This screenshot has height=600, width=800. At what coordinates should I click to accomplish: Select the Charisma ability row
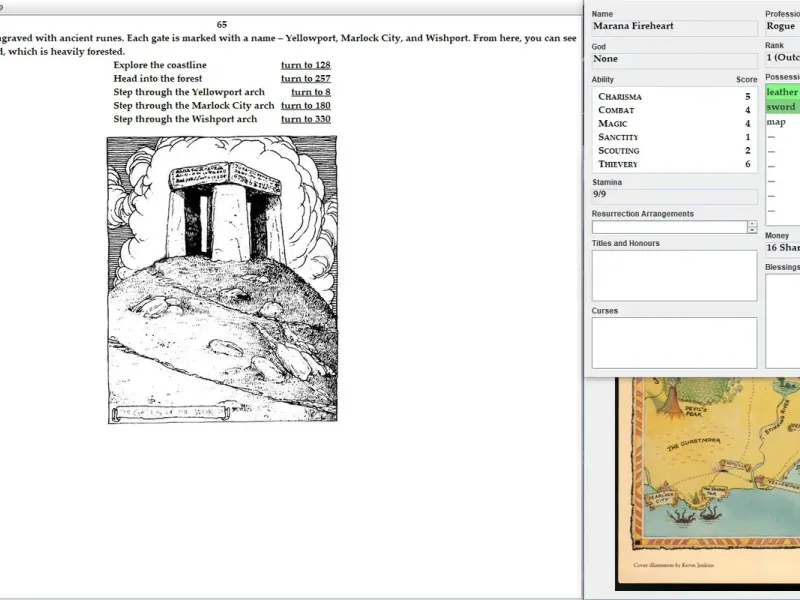pyautogui.click(x=674, y=96)
